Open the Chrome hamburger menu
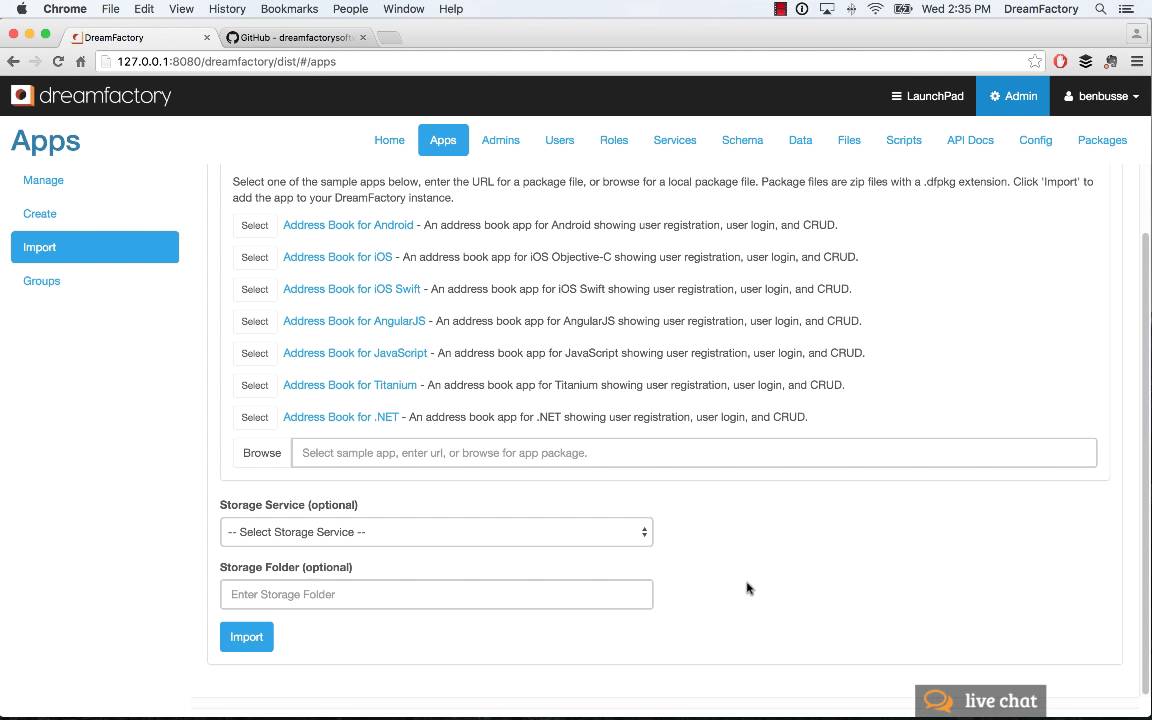 pos(1137,62)
